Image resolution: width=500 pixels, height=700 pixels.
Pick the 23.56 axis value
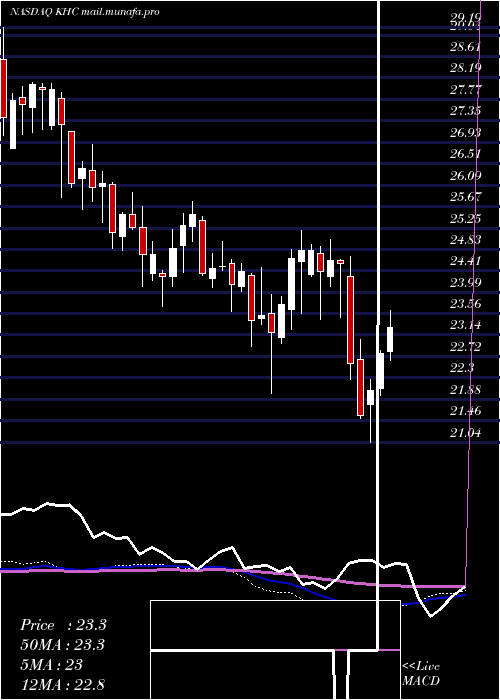click(x=465, y=304)
